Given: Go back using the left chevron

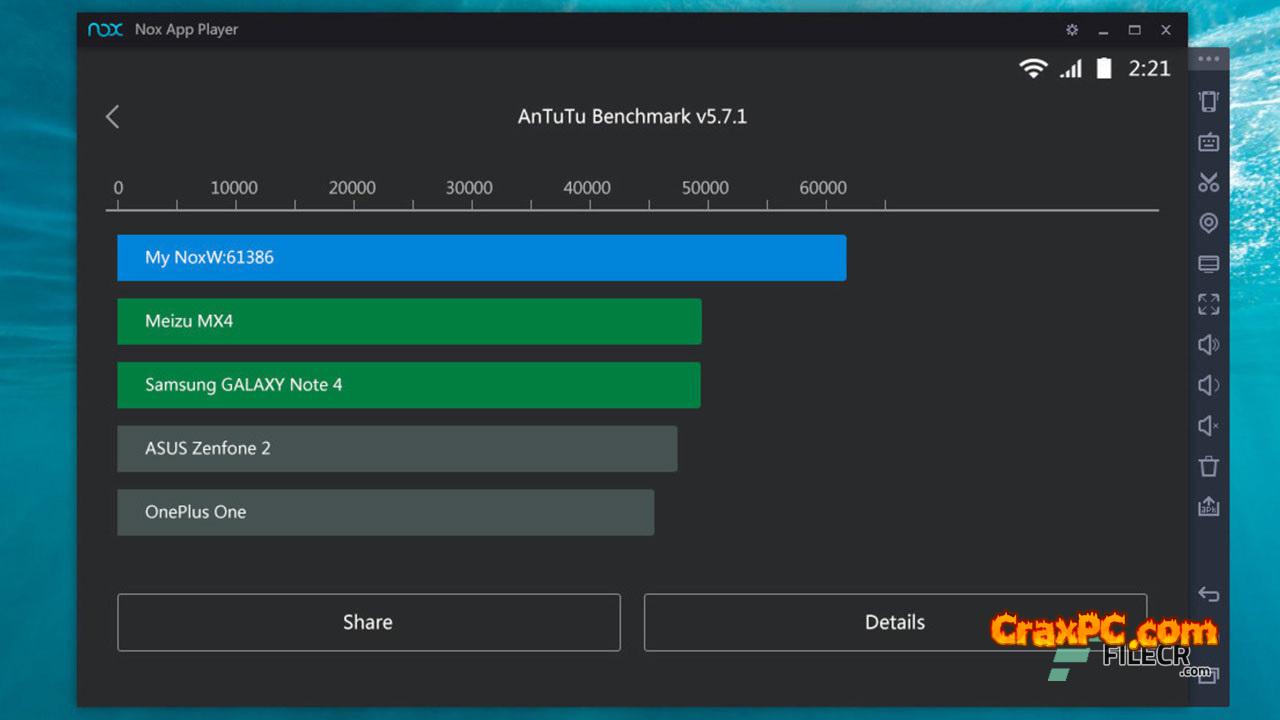Looking at the screenshot, I should pyautogui.click(x=112, y=117).
